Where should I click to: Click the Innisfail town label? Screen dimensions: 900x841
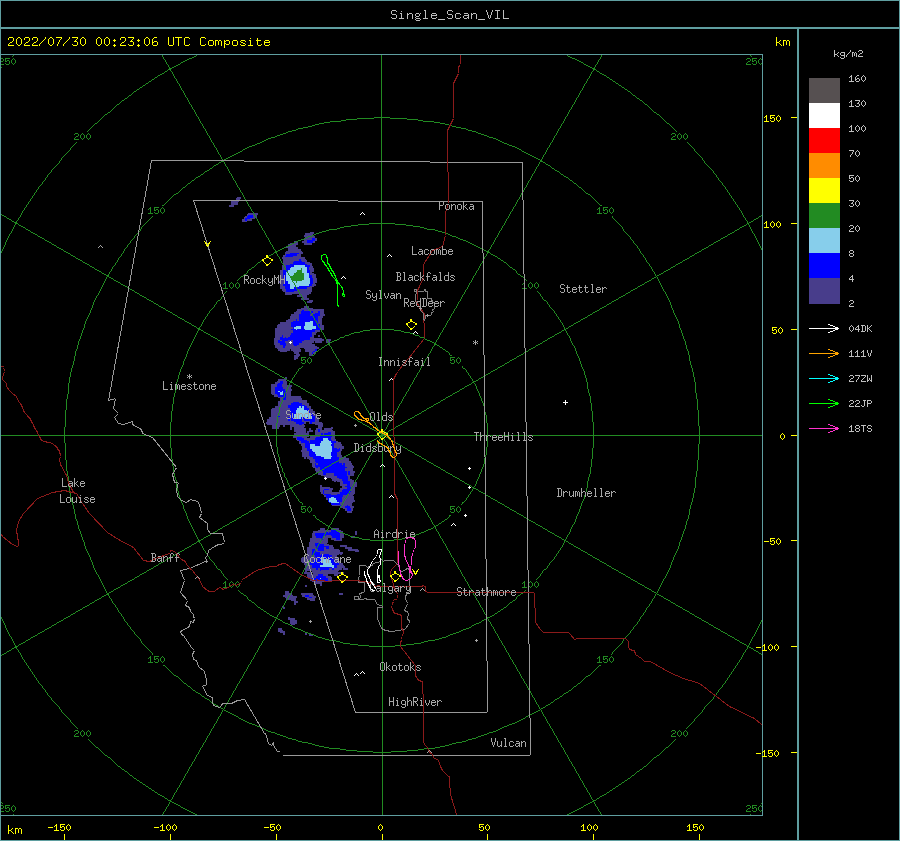(404, 362)
